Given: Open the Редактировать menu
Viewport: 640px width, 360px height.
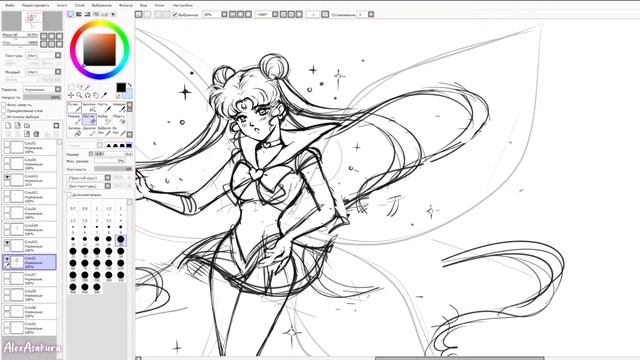Looking at the screenshot, I should click(x=36, y=5).
